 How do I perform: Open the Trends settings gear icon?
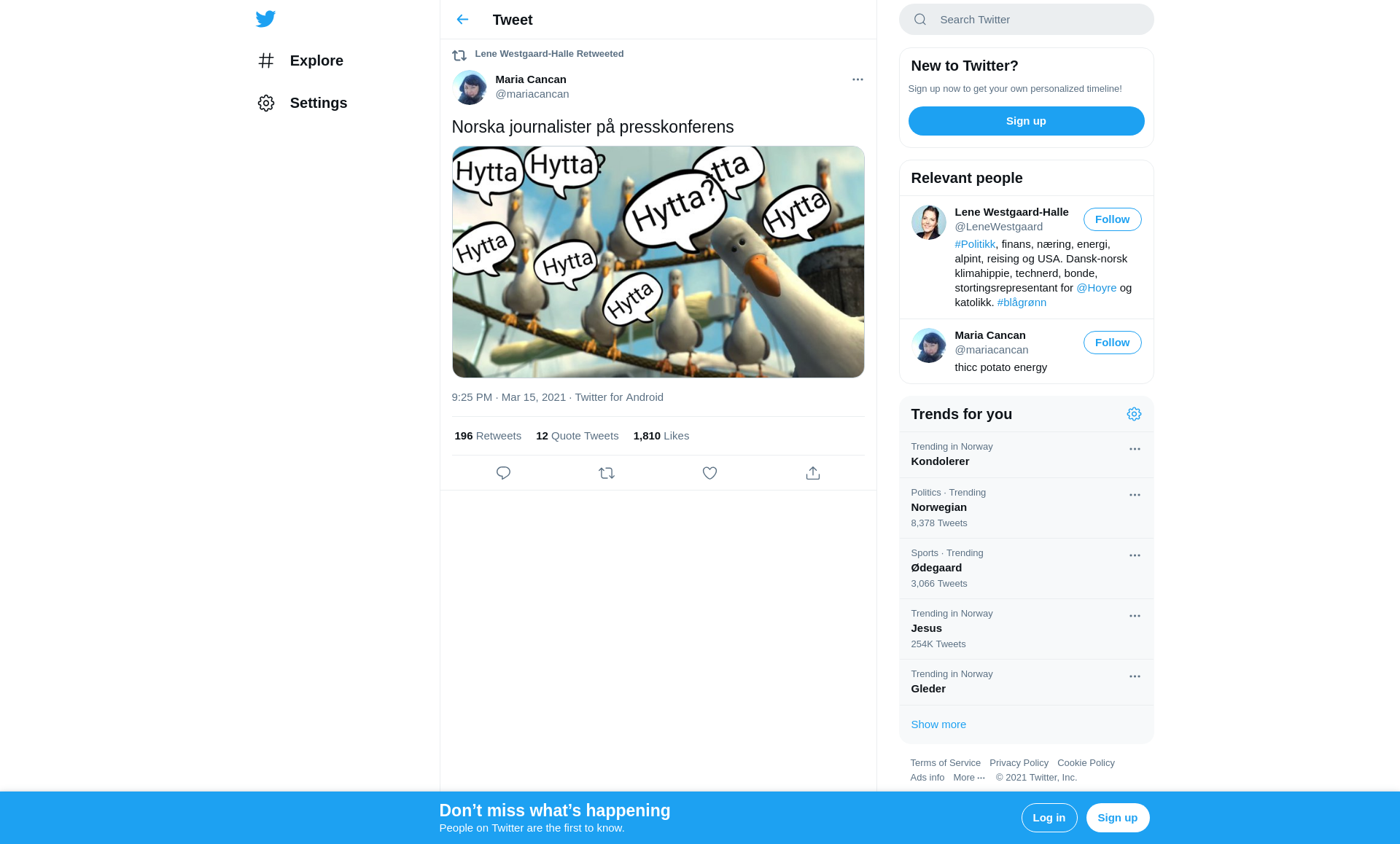(1134, 414)
